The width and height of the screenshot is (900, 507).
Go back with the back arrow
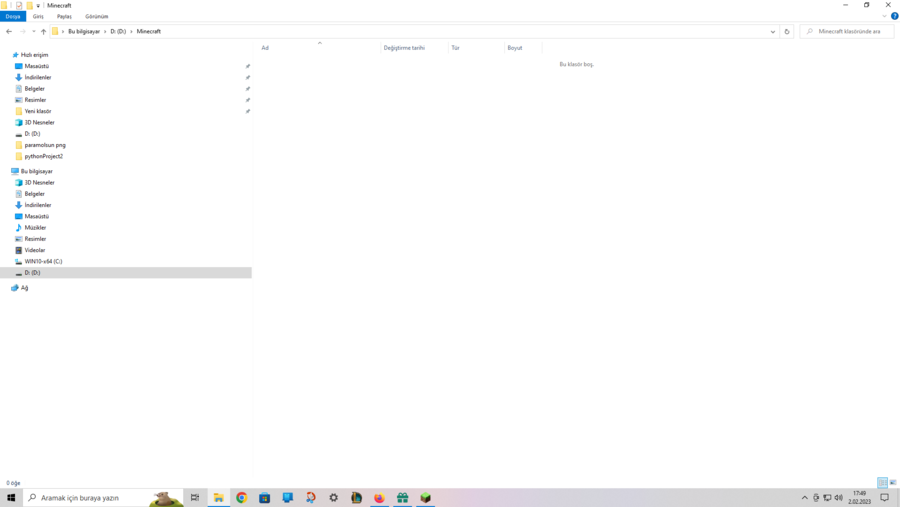tap(9, 32)
